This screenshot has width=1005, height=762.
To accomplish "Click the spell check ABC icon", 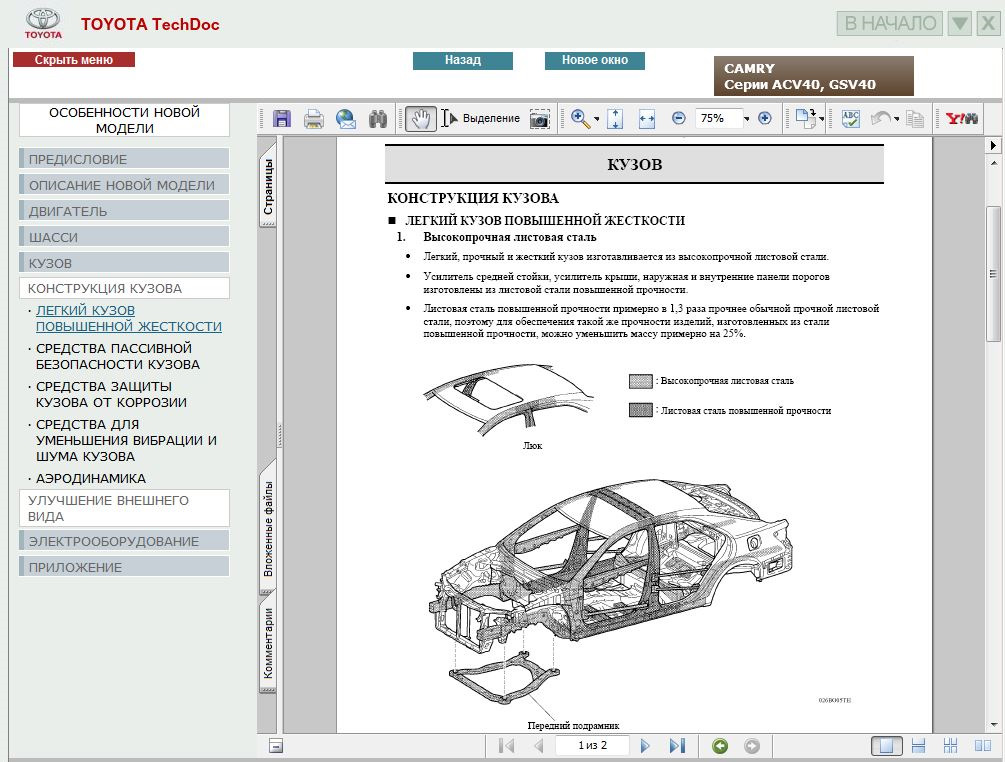I will (x=850, y=118).
